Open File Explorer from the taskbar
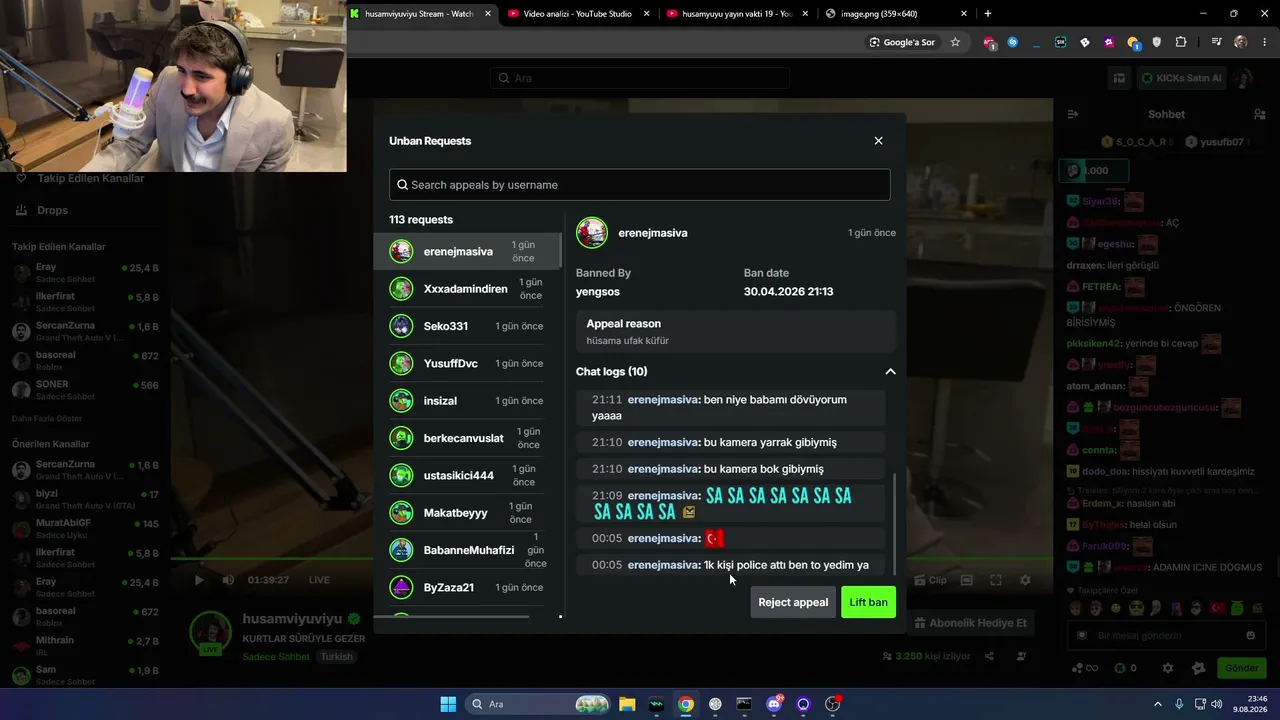The width and height of the screenshot is (1280, 720). tap(627, 704)
